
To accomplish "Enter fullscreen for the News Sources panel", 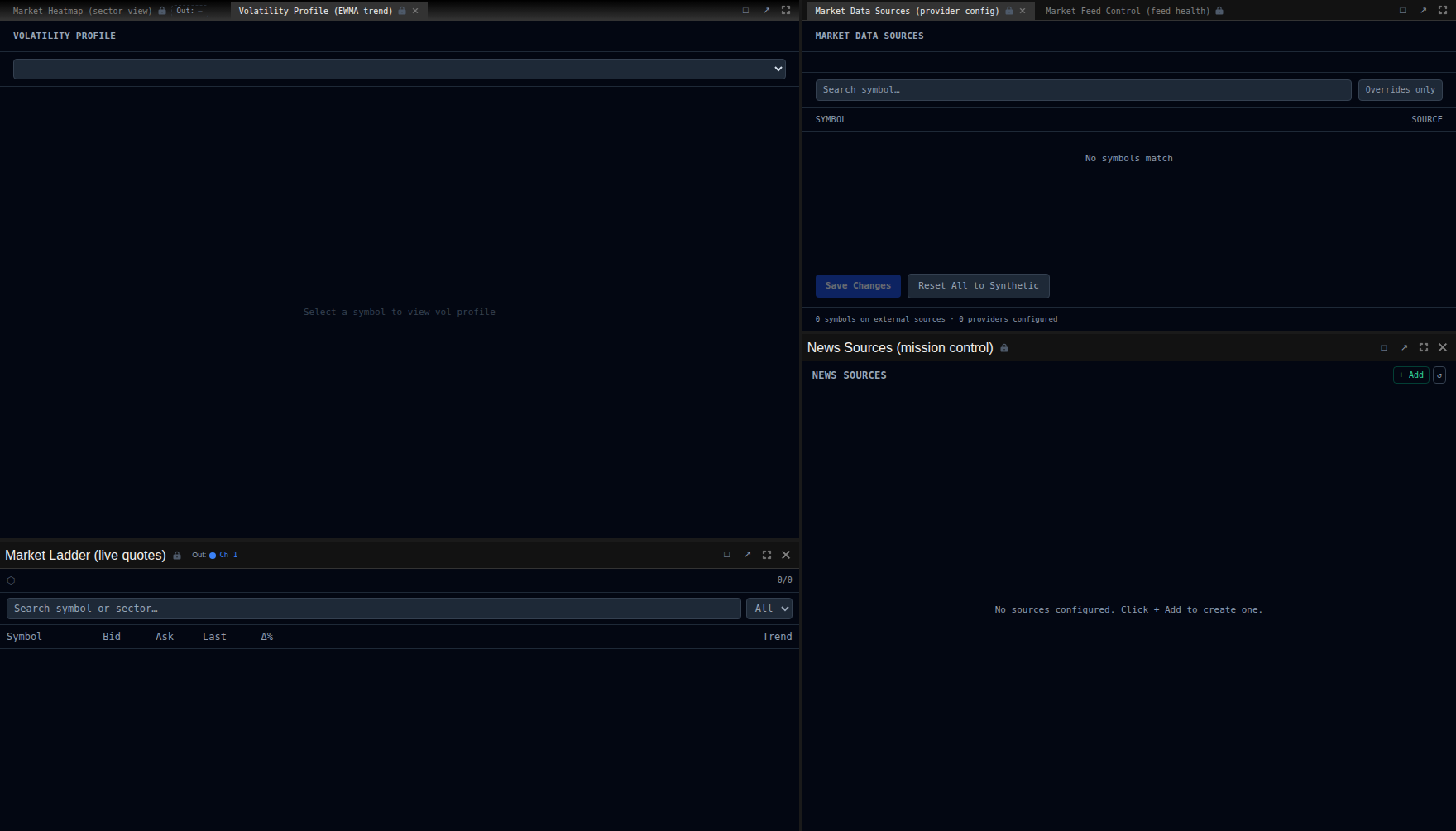I will tap(1424, 348).
